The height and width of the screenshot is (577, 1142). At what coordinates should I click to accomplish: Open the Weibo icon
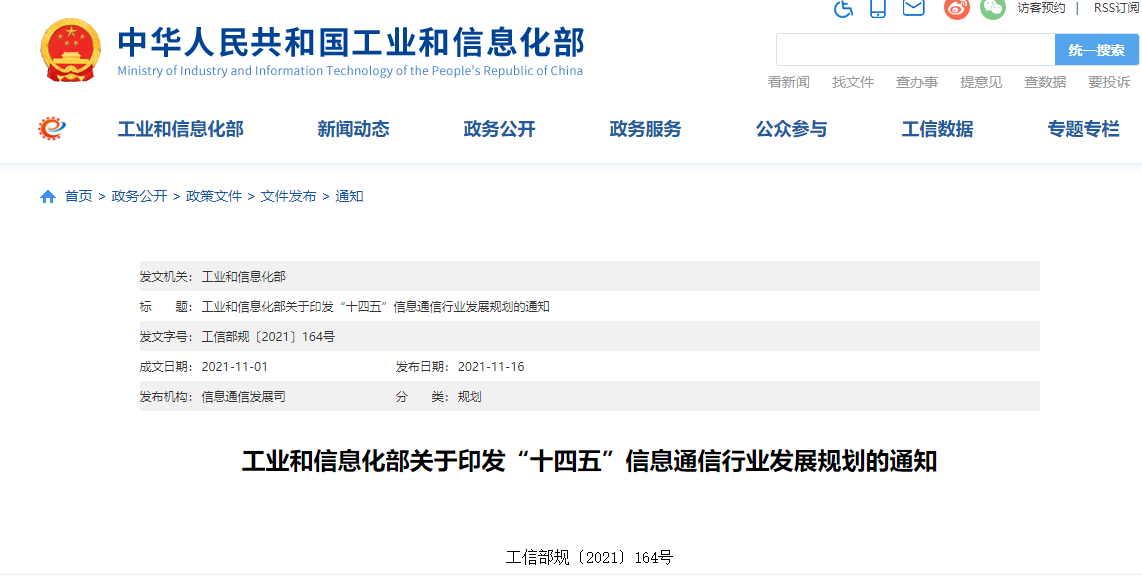click(957, 8)
